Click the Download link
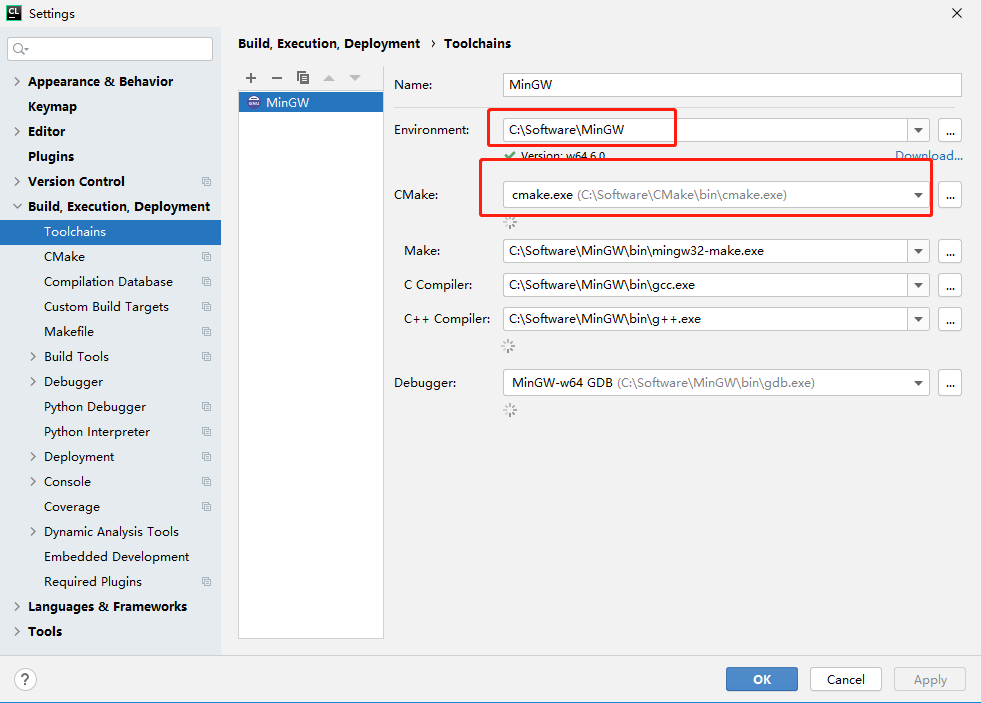 (x=928, y=155)
